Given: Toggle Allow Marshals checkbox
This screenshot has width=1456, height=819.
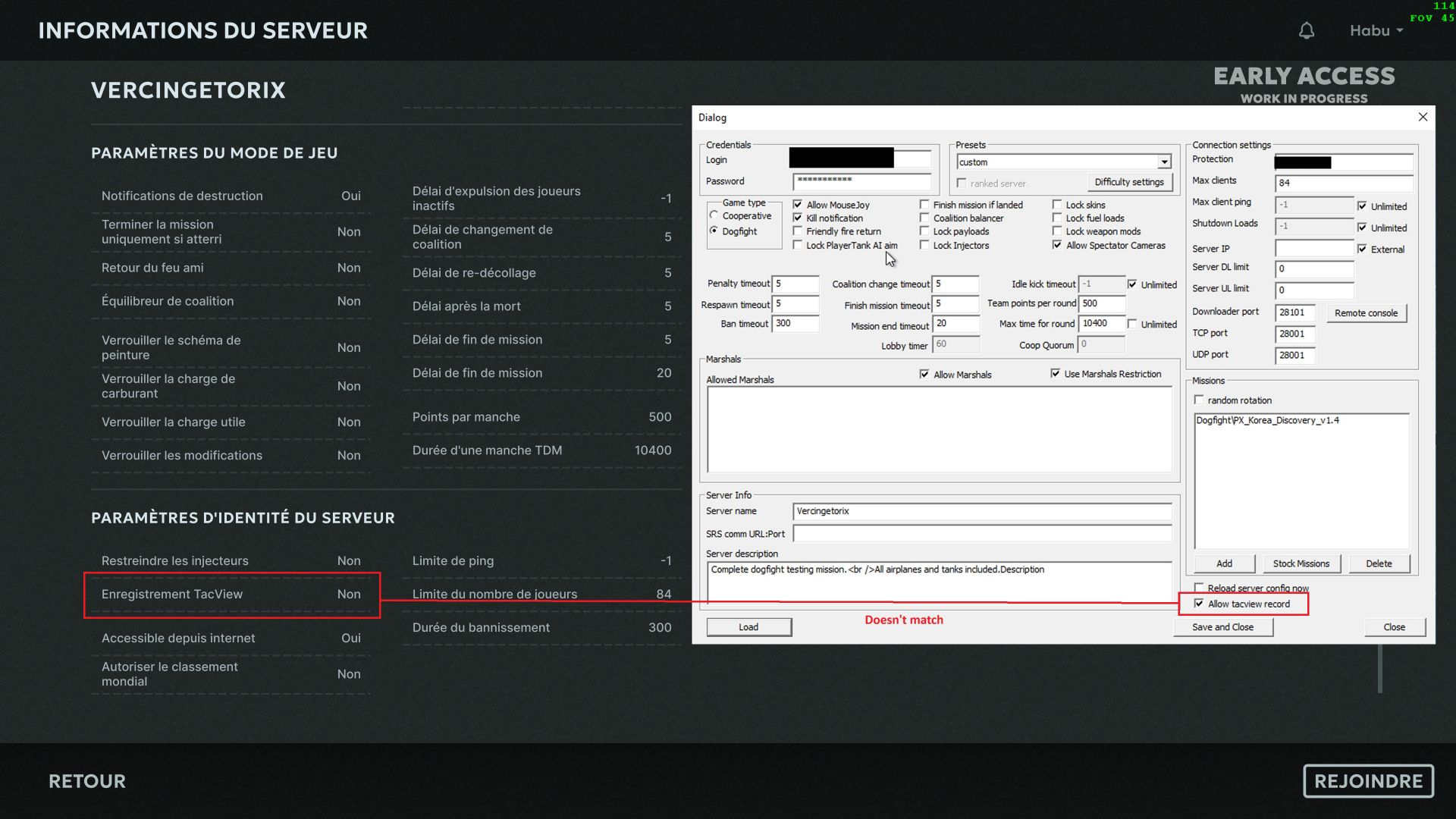Looking at the screenshot, I should [x=924, y=374].
